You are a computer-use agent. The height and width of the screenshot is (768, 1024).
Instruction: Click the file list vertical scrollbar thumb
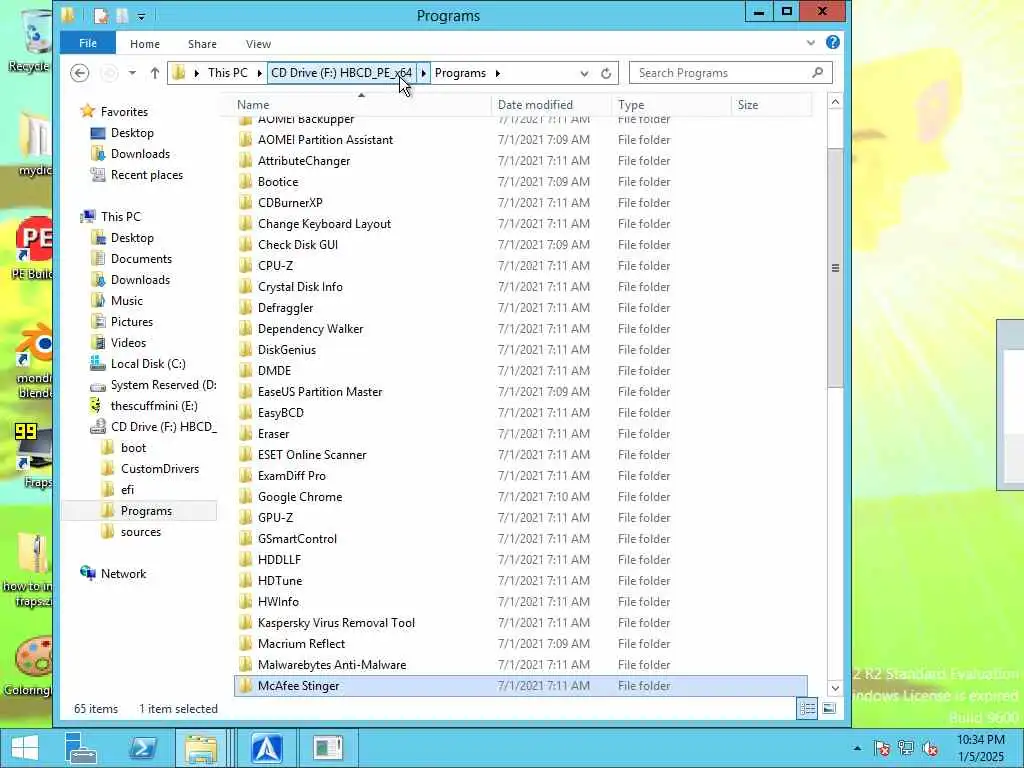click(835, 268)
